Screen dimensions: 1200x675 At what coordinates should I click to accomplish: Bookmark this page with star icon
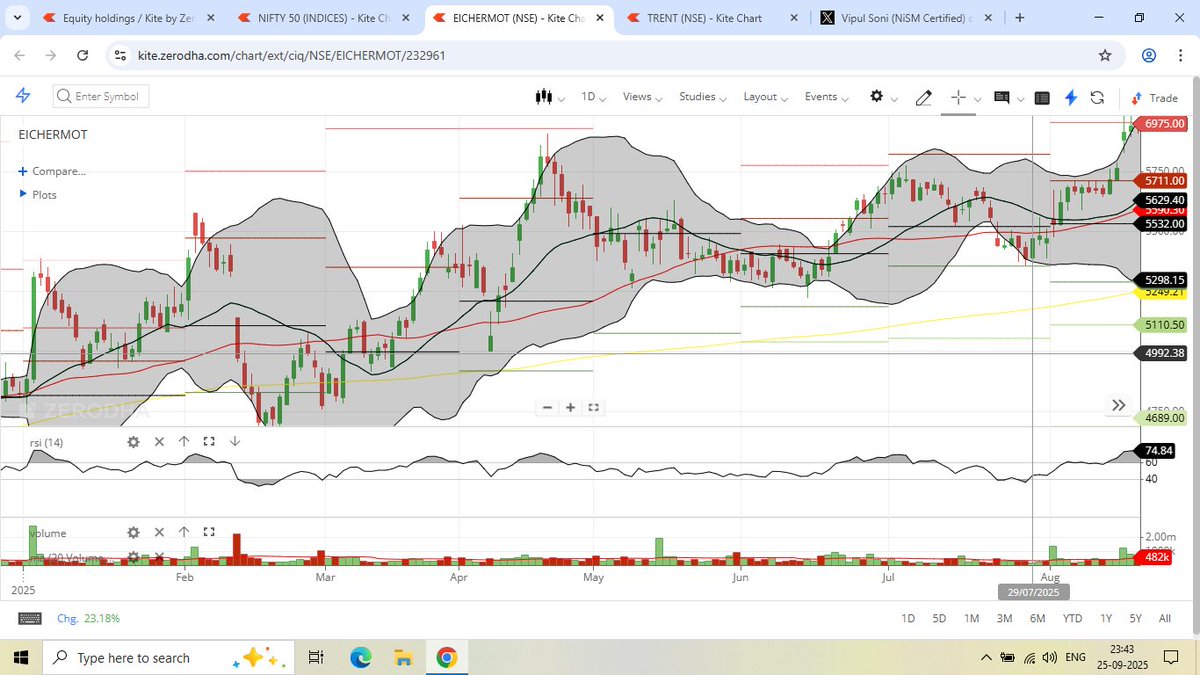click(1105, 55)
